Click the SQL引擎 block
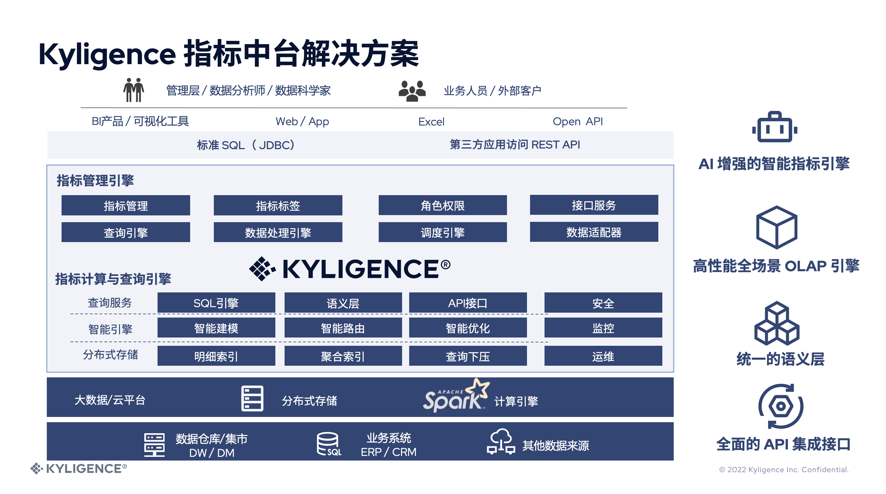The height and width of the screenshot is (494, 886). tap(216, 303)
